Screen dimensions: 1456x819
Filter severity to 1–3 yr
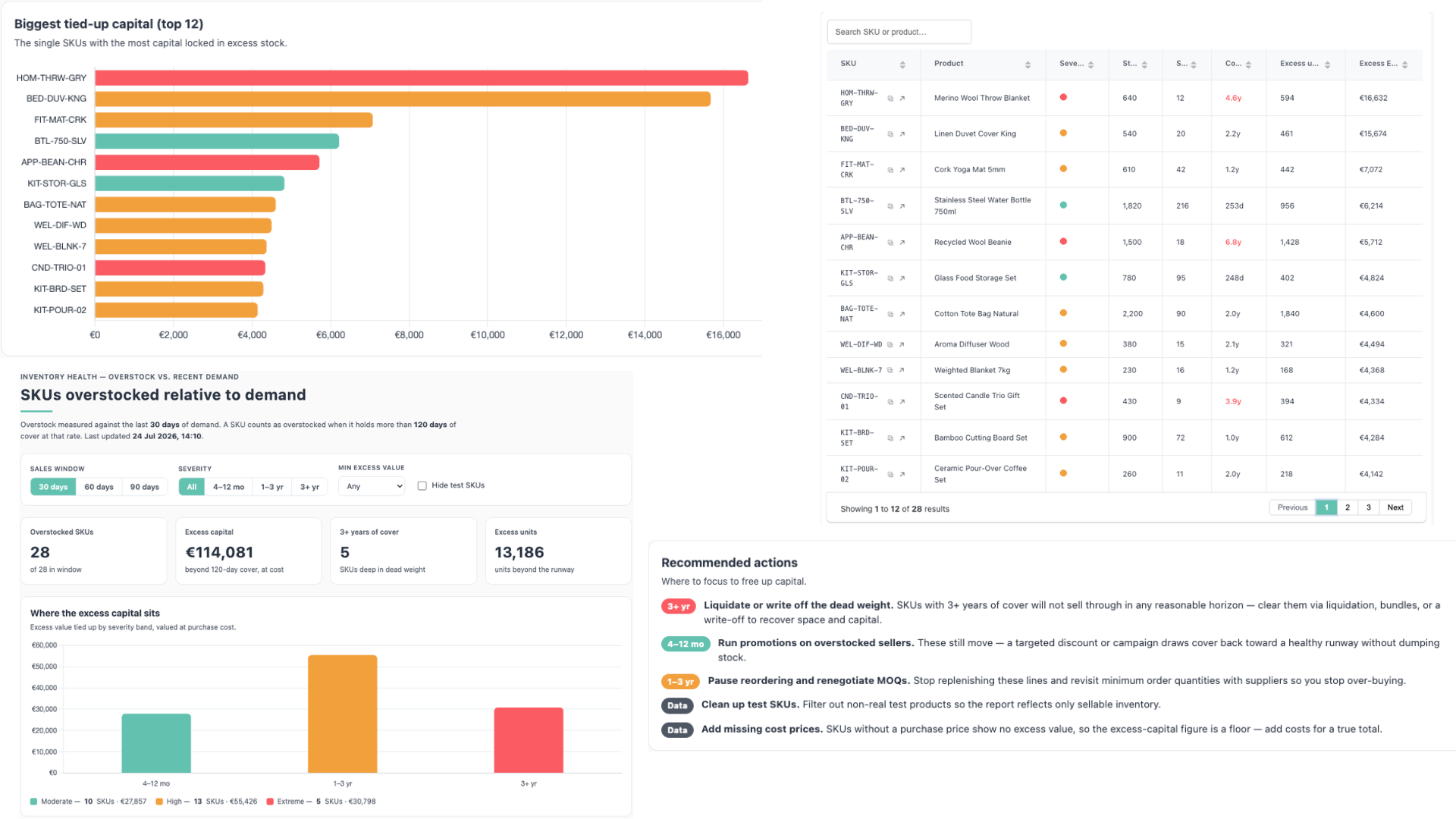272,487
